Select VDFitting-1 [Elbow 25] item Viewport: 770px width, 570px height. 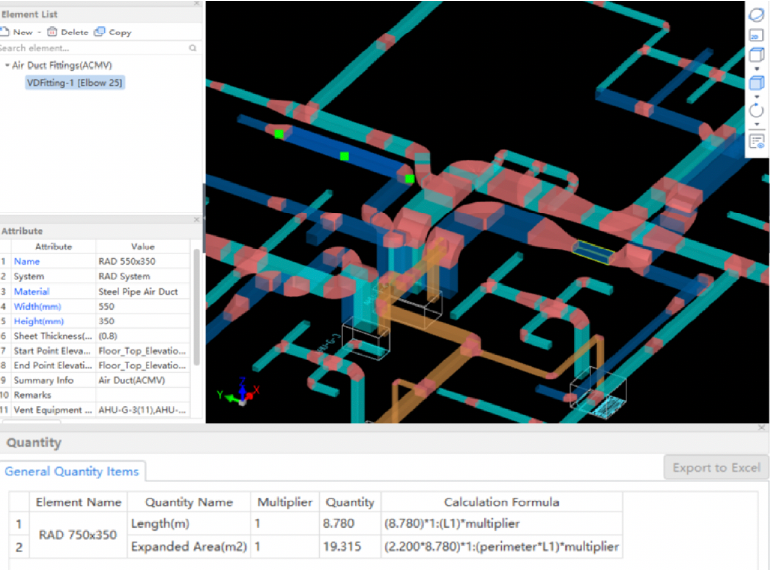coord(75,83)
